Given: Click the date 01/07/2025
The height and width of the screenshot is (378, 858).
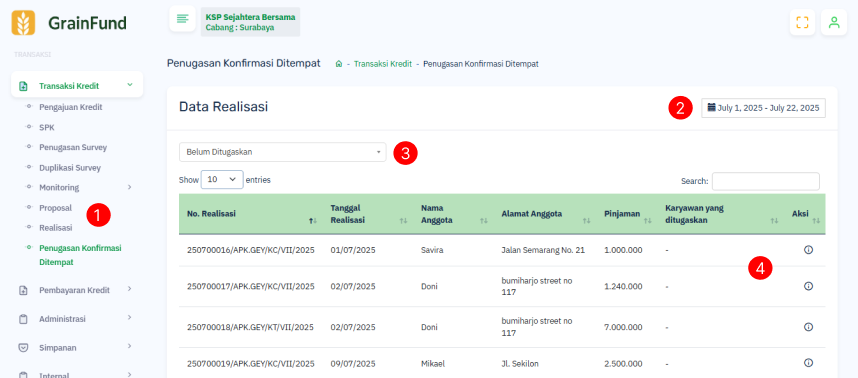Looking at the screenshot, I should point(353,250).
